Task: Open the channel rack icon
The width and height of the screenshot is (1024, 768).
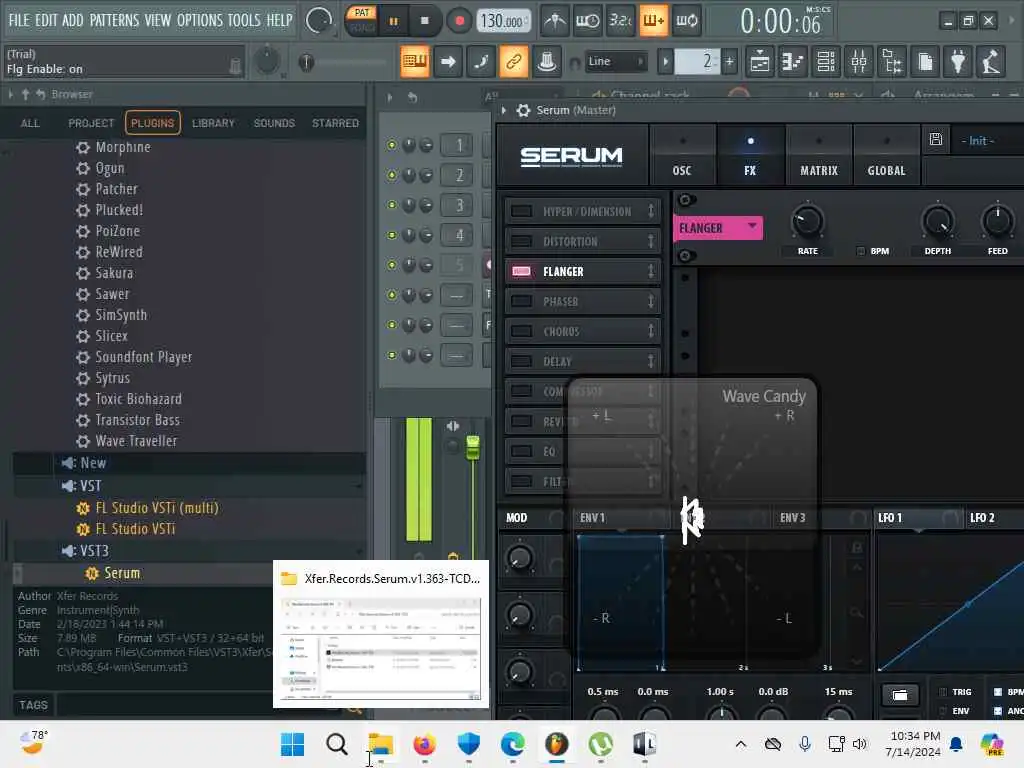Action: [x=825, y=62]
